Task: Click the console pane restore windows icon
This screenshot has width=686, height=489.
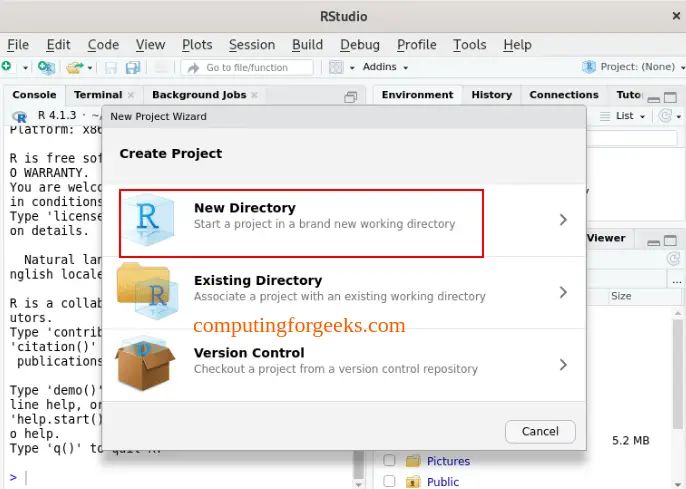Action: (351, 97)
